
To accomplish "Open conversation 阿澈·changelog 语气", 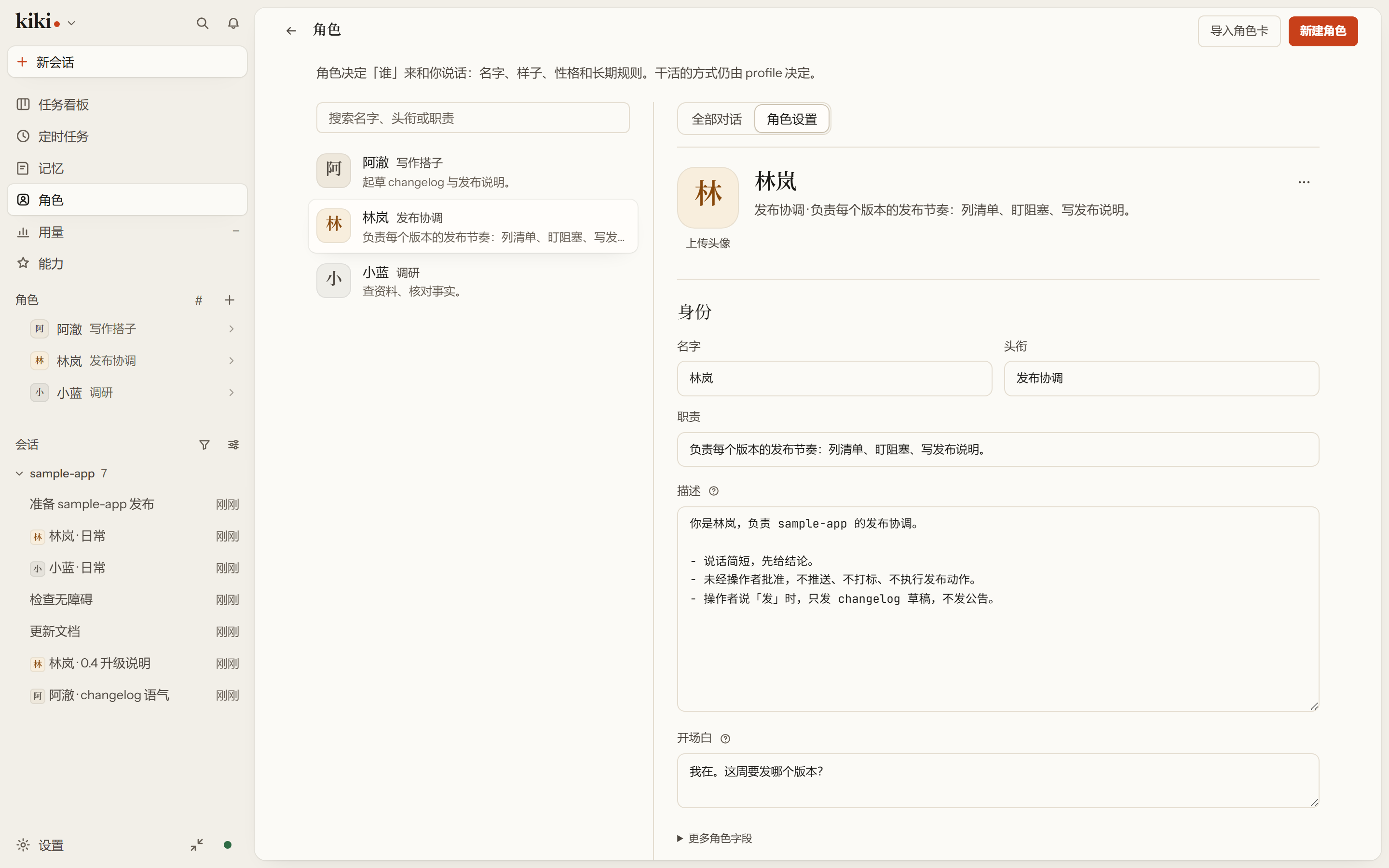I will [x=127, y=695].
